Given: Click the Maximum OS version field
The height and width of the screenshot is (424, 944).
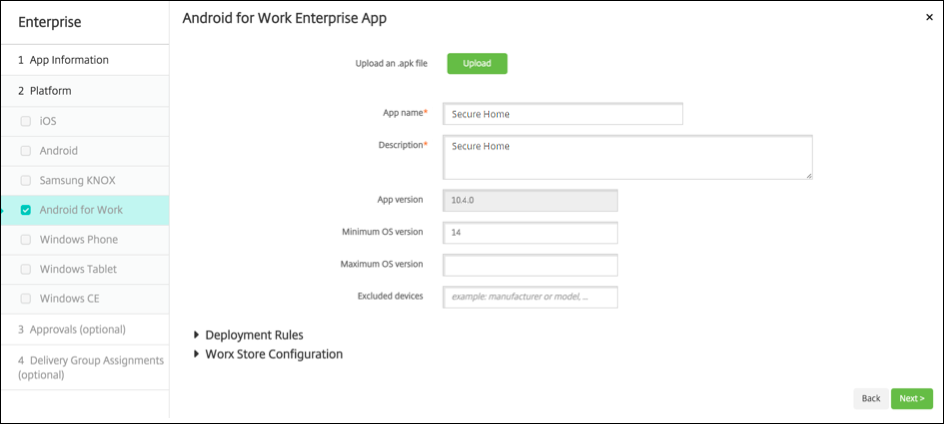Looking at the screenshot, I should pyautogui.click(x=530, y=265).
